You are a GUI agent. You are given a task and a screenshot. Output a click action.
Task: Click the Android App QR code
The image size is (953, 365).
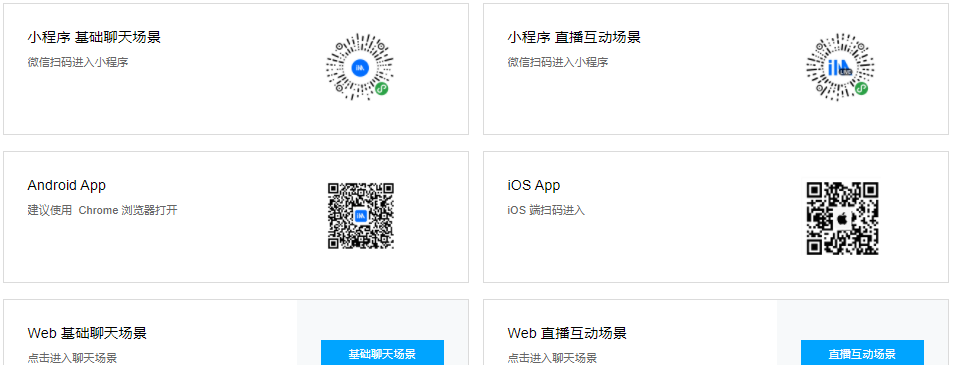click(361, 216)
